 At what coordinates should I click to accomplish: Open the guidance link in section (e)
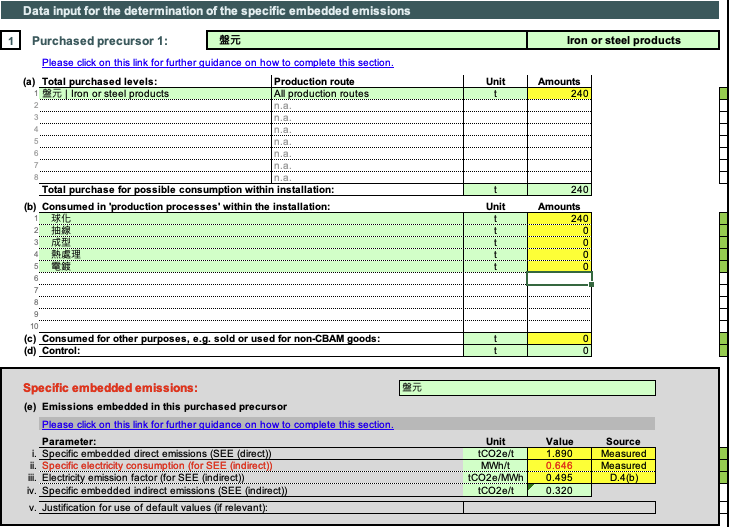tap(218, 424)
